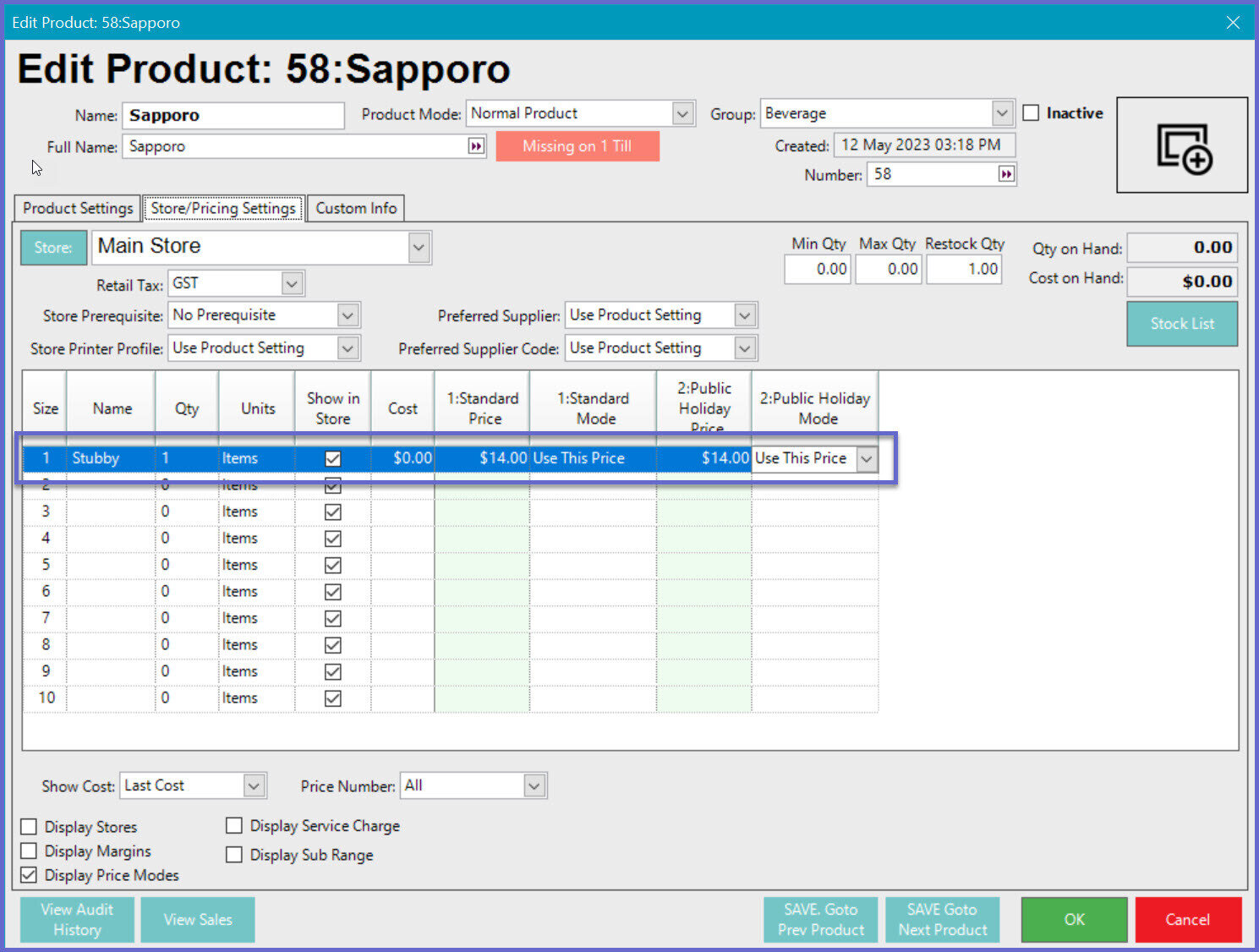Click the Stubby name cell

111,458
